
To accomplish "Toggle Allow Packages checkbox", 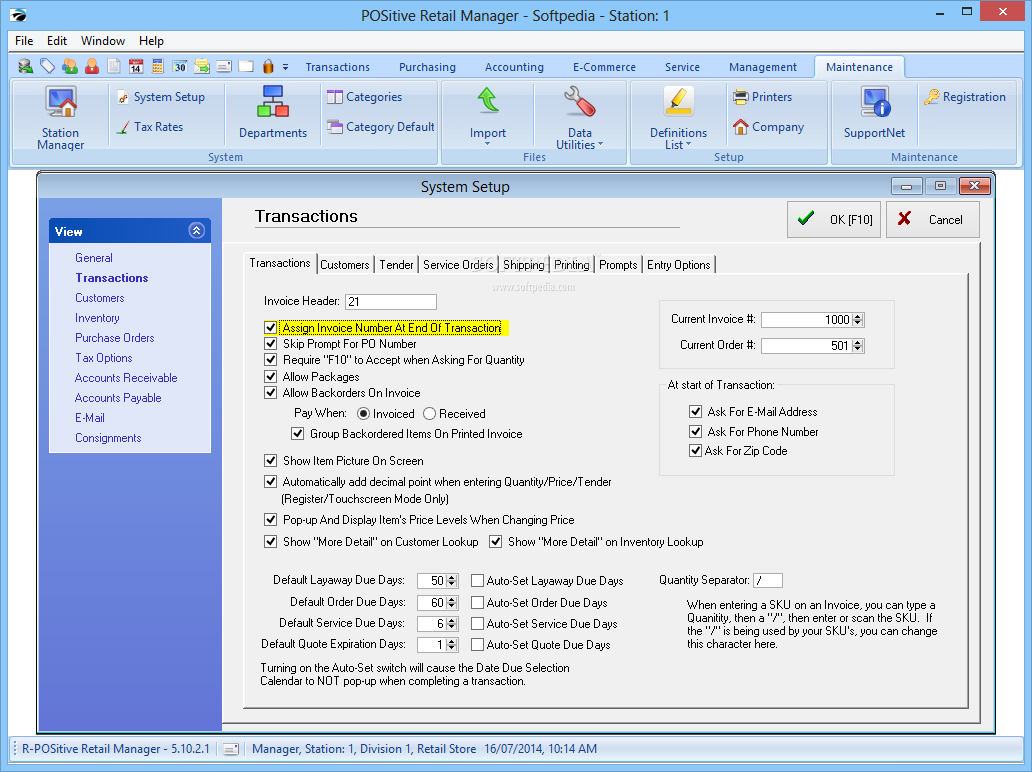I will [x=270, y=376].
